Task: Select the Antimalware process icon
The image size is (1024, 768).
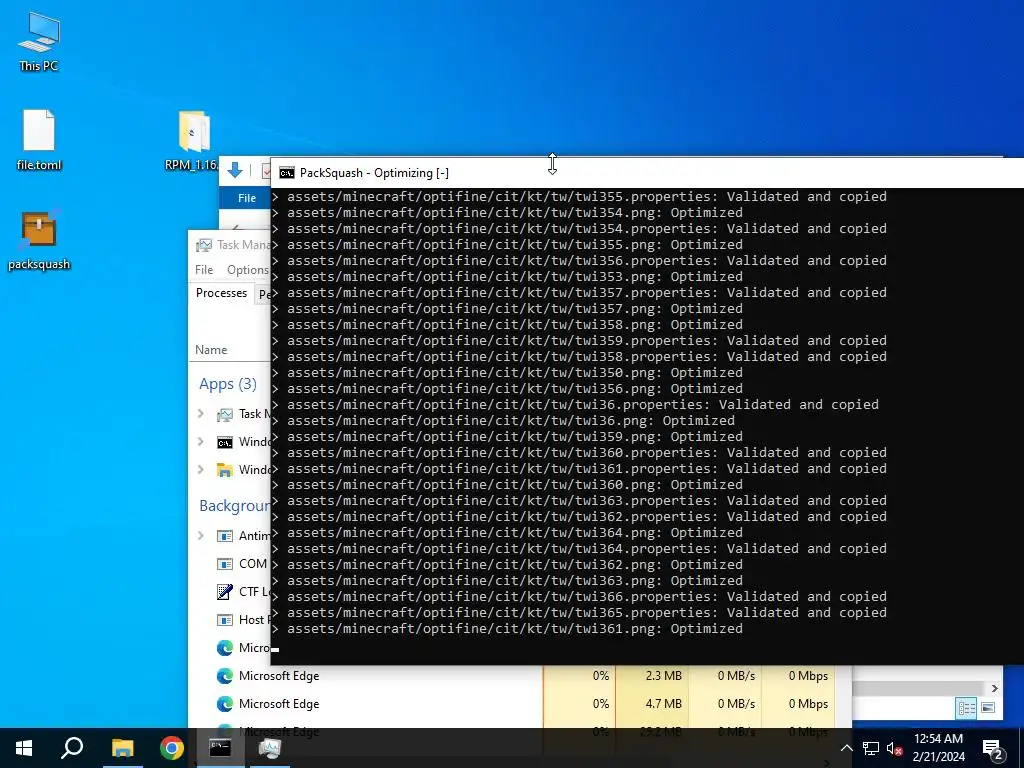Action: pyautogui.click(x=225, y=536)
